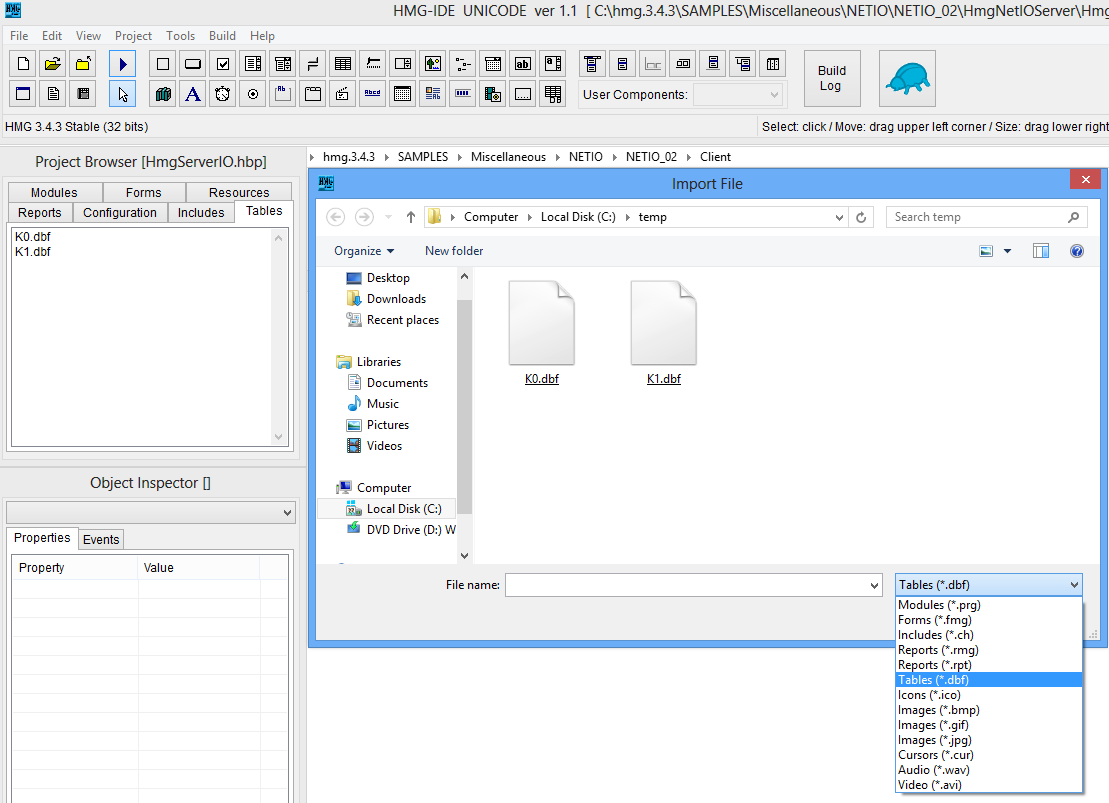Viewport: 1109px width, 803px height.
Task: Open the Organize dropdown menu
Action: [364, 250]
